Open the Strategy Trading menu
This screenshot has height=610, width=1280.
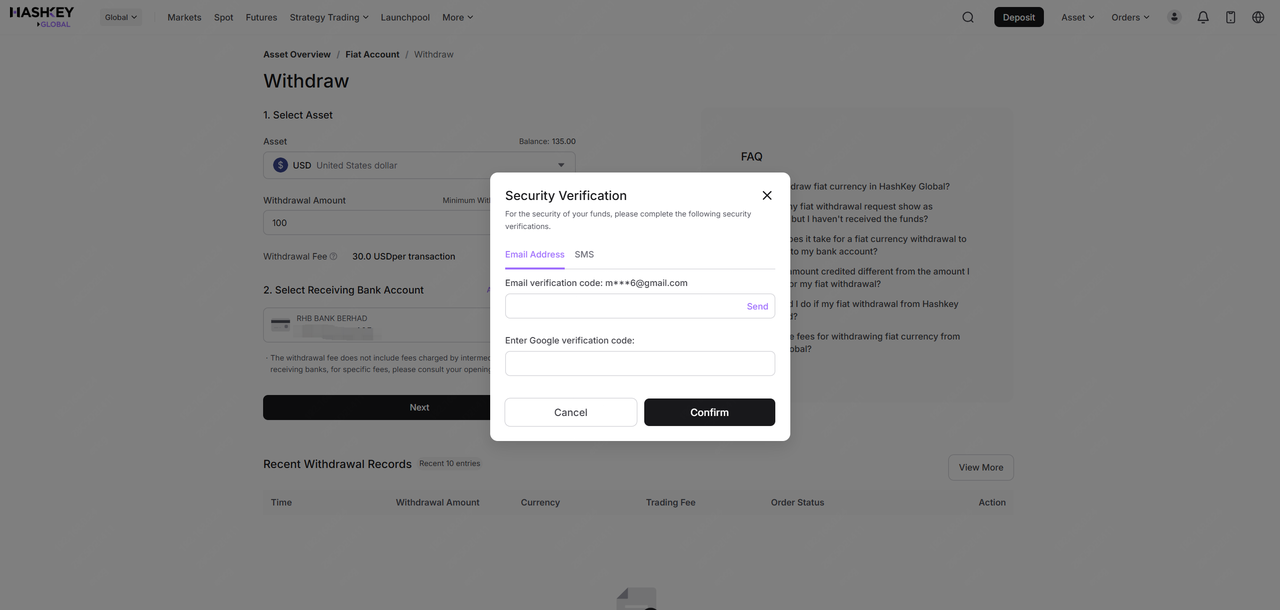329,17
